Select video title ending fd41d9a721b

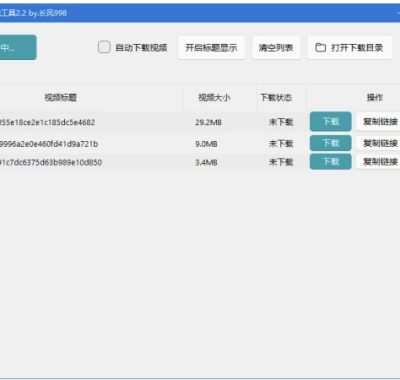click(x=49, y=144)
